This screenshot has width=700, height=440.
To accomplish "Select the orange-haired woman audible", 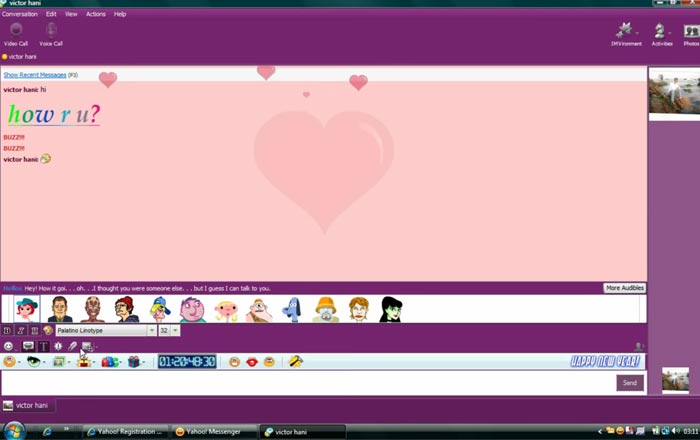I will [x=359, y=309].
